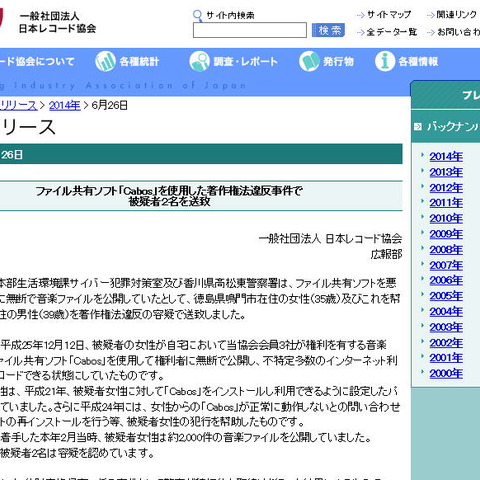480x480 pixels.
Task: Open the 2006年 back number link
Action: pos(446,280)
